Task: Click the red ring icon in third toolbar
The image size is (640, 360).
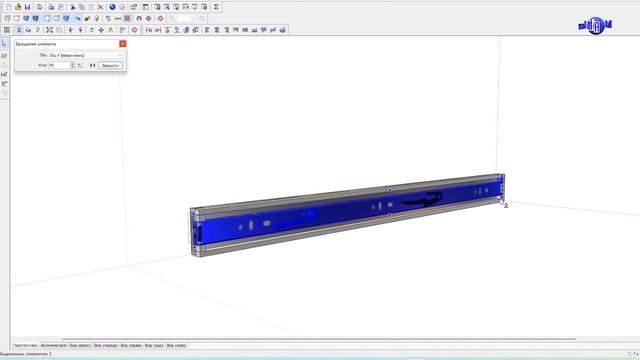Action: pyautogui.click(x=134, y=30)
